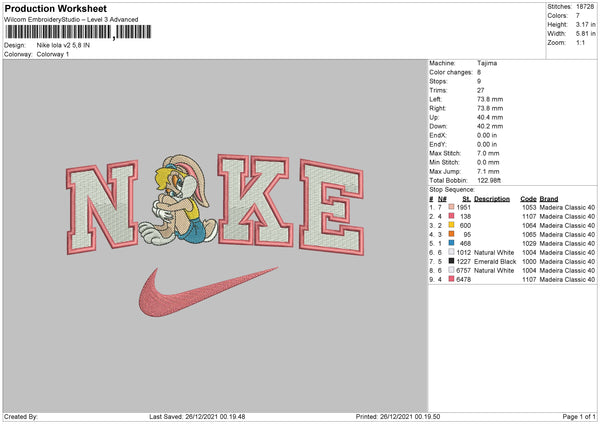Click the 'N#' column header
Viewport: 600px width, 424px height.
pyautogui.click(x=442, y=199)
